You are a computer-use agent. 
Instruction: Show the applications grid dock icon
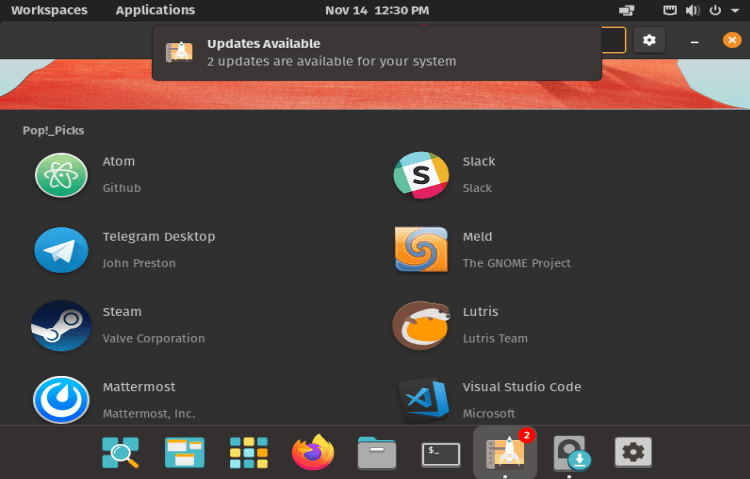click(x=249, y=452)
